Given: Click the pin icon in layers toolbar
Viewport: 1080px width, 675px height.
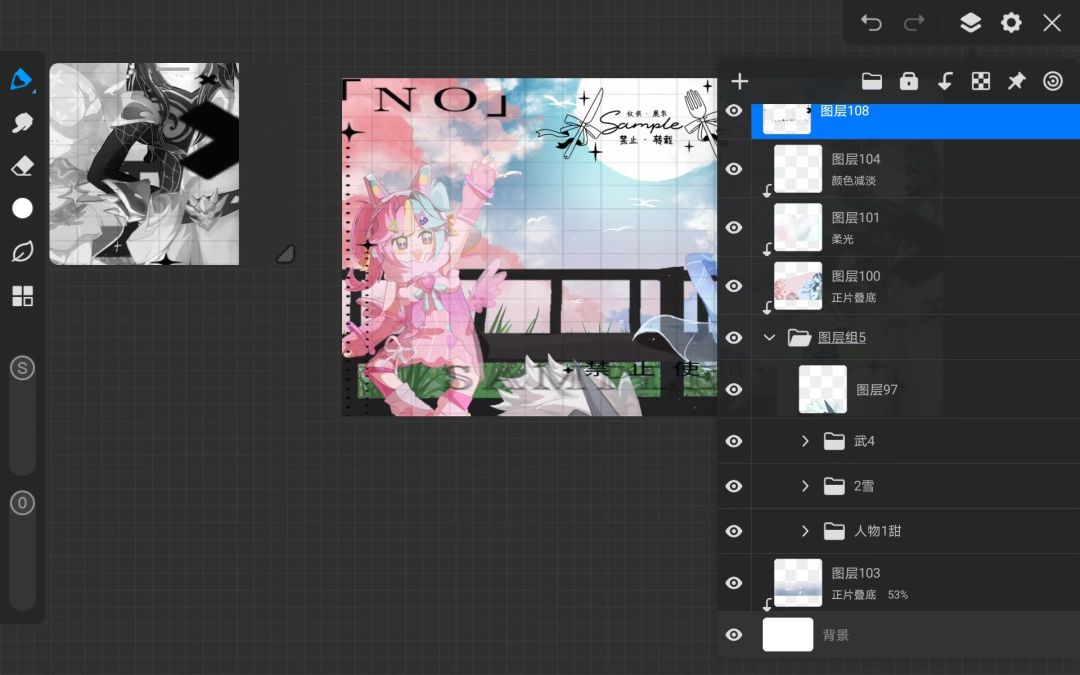Looking at the screenshot, I should pos(1017,81).
